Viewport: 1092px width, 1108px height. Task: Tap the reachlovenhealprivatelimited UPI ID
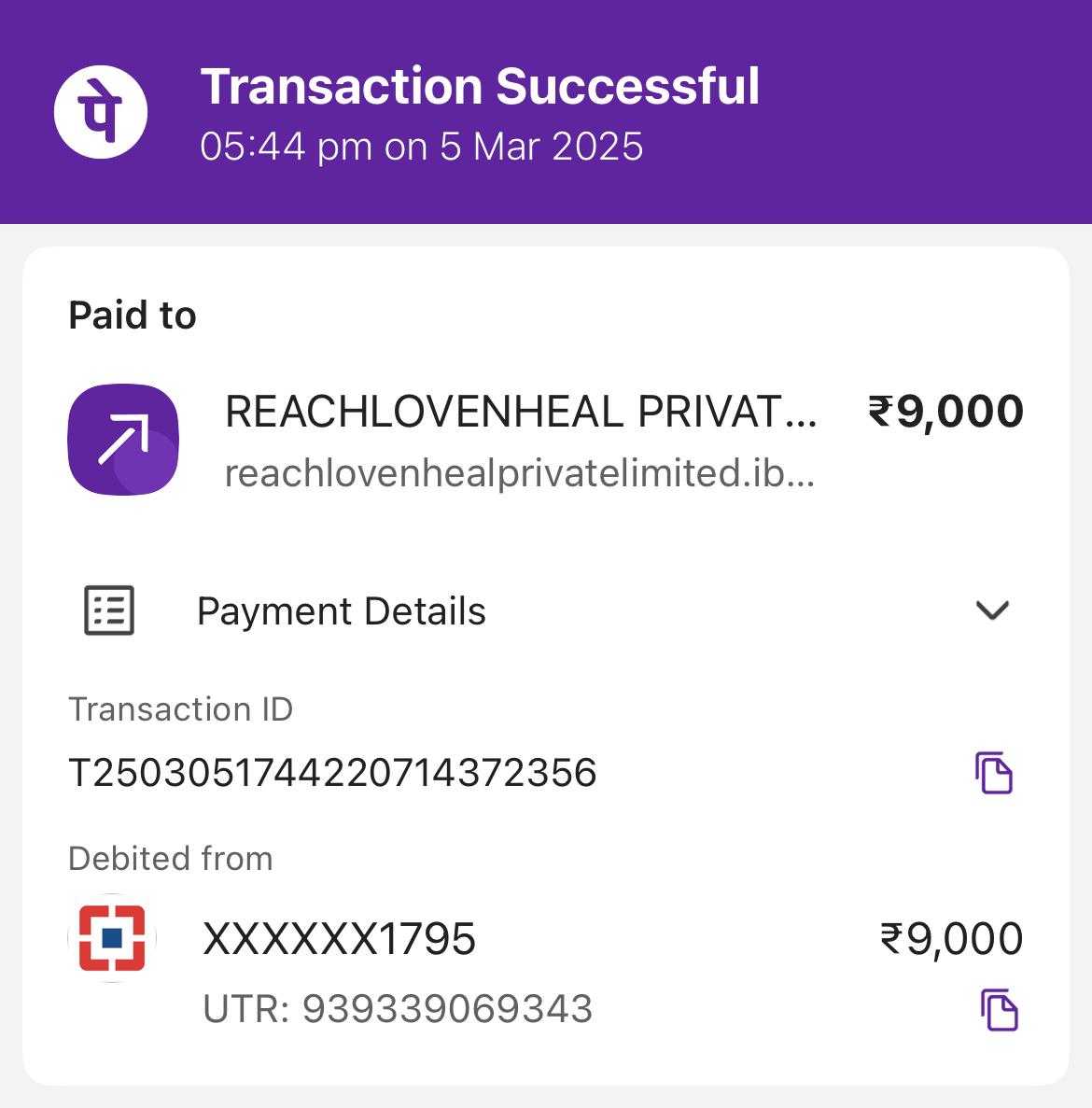coord(520,473)
